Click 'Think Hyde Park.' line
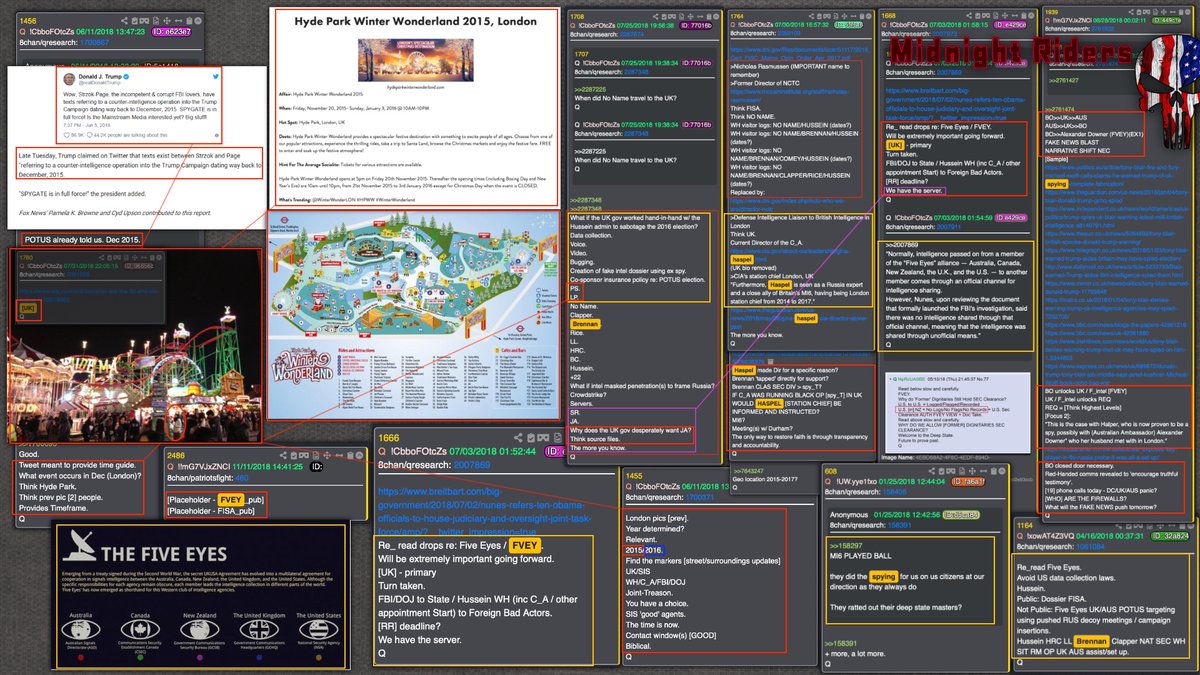The width and height of the screenshot is (1200, 675). tap(48, 487)
